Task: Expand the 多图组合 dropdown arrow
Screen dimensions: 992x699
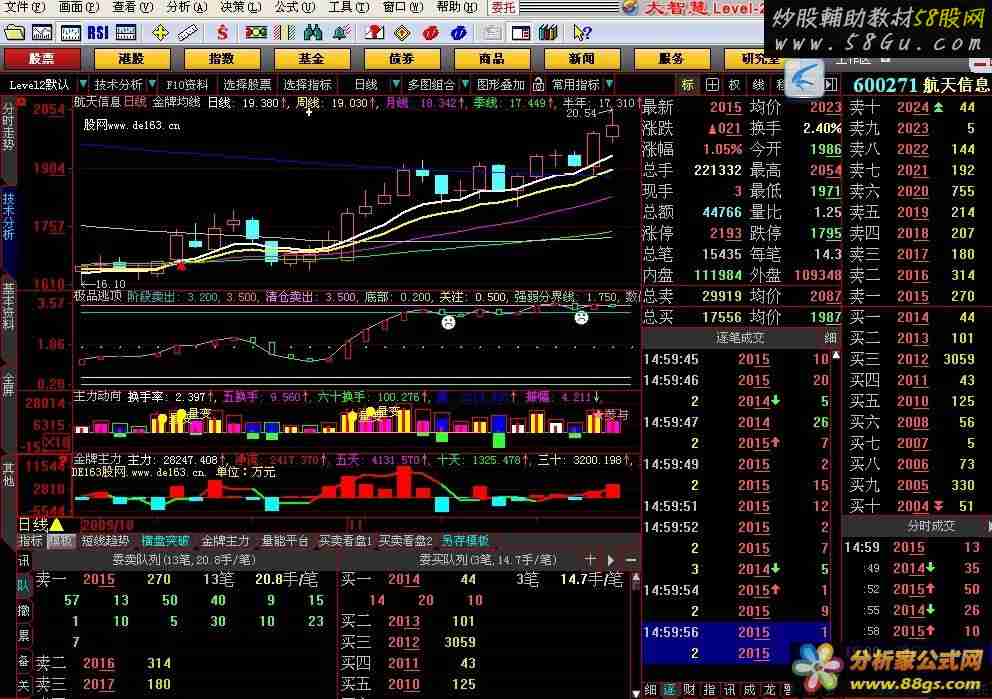Action: (465, 84)
